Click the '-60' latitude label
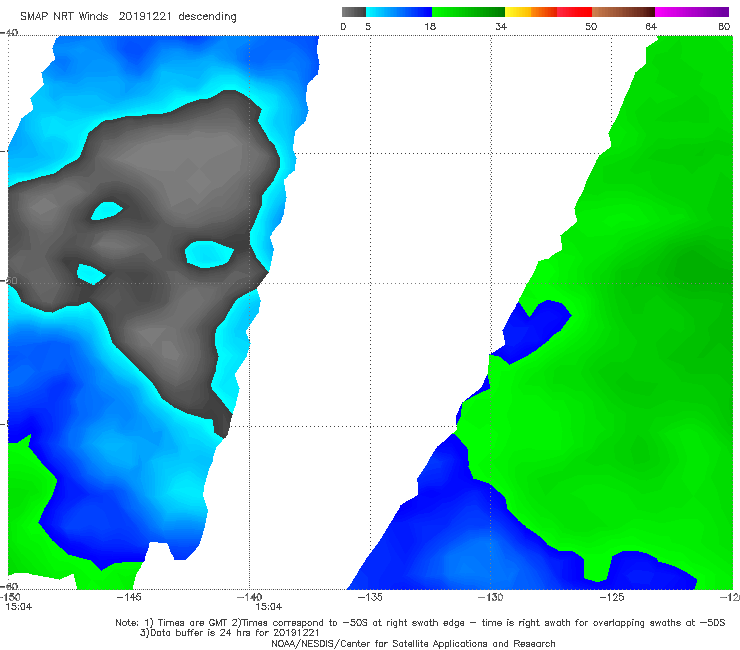740x650 pixels. 9,586
